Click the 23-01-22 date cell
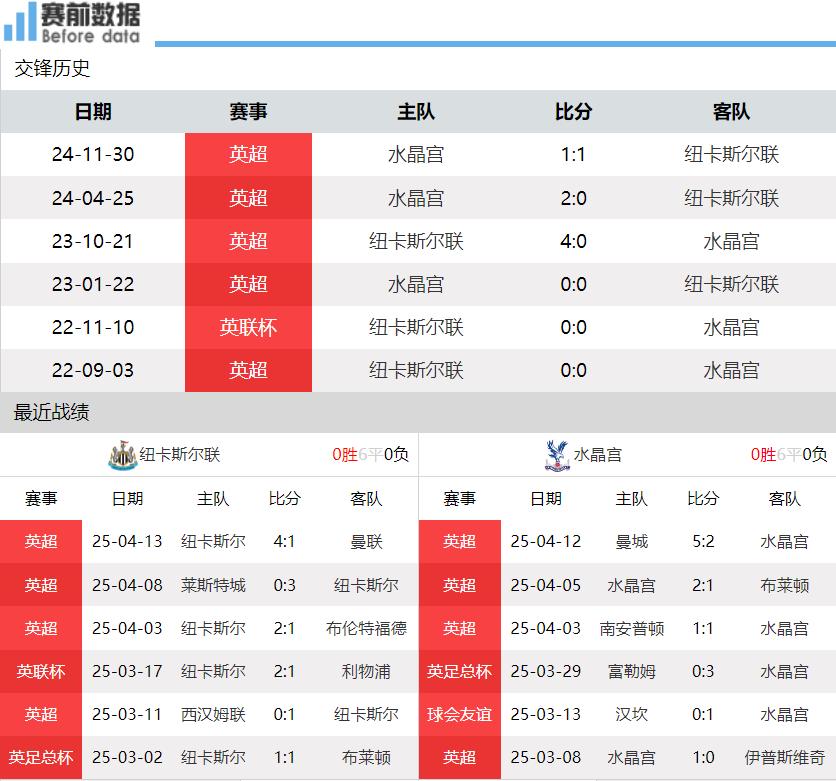Image resolution: width=836 pixels, height=781 pixels. click(x=93, y=284)
